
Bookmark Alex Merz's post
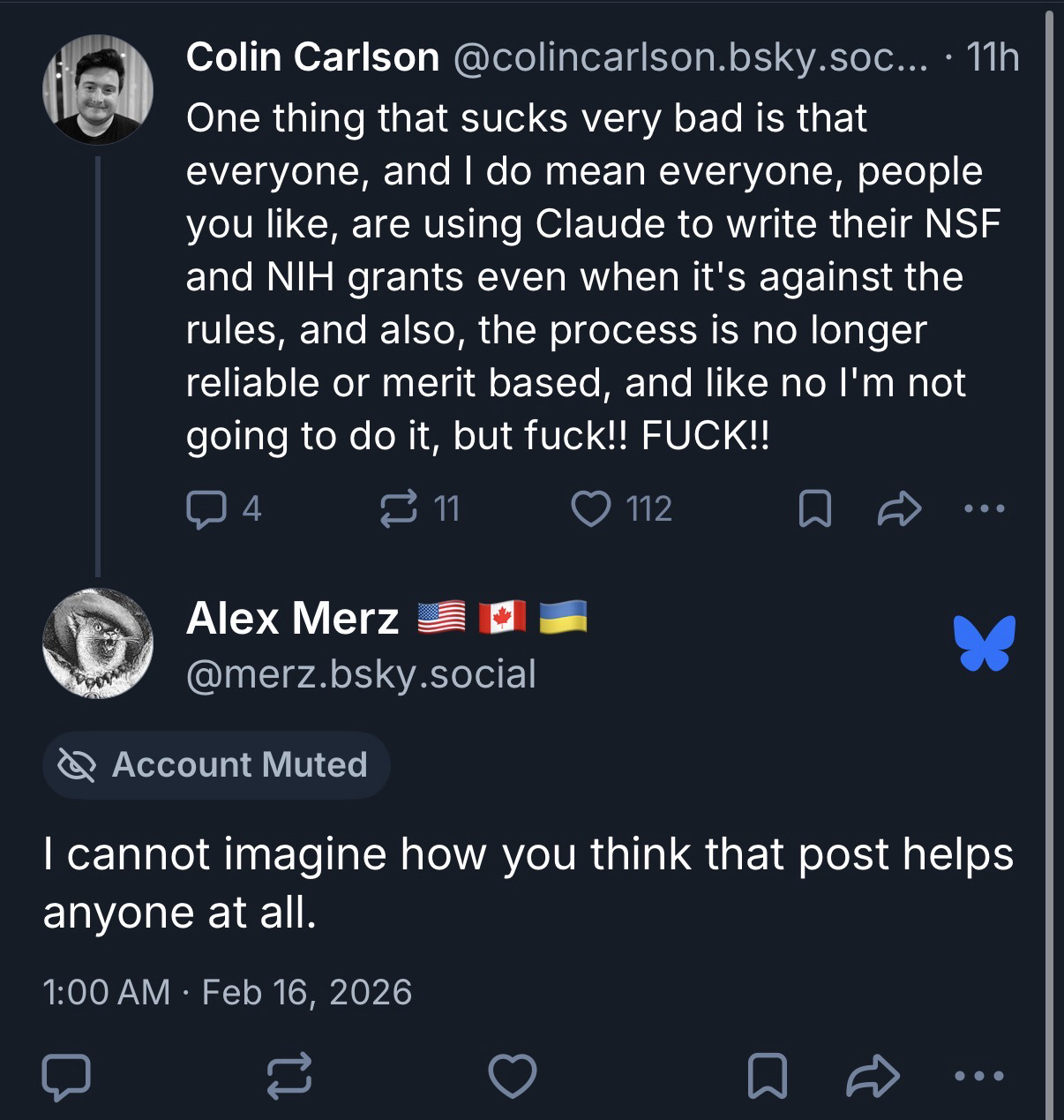765,1076
